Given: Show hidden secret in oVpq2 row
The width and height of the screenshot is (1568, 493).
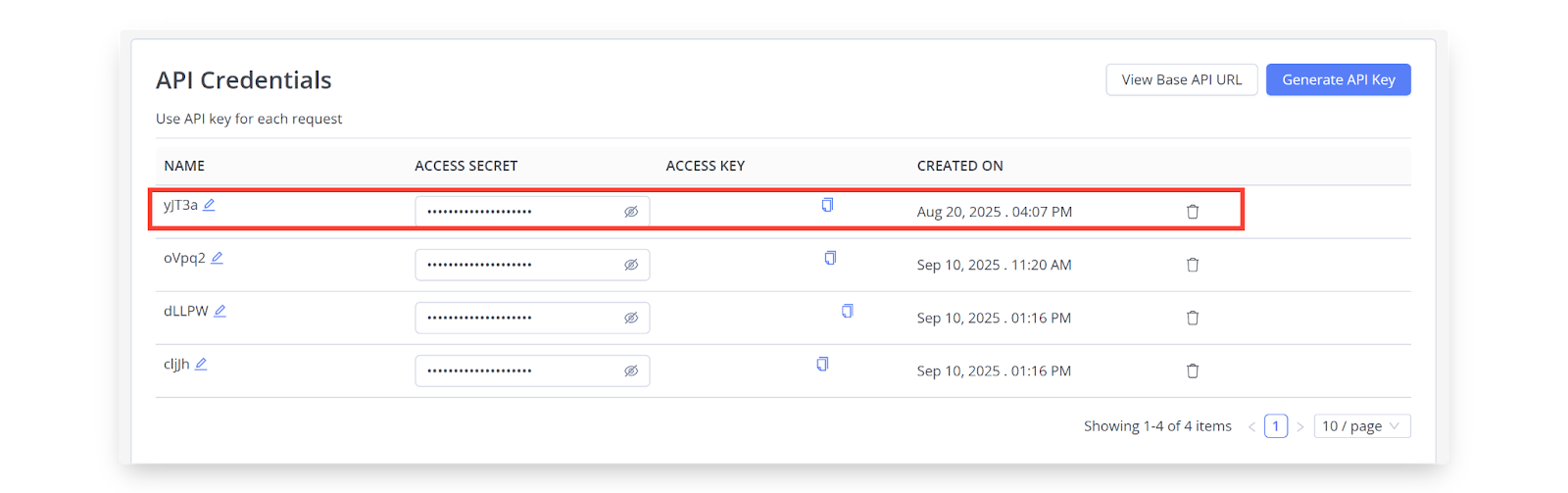Looking at the screenshot, I should 631,265.
